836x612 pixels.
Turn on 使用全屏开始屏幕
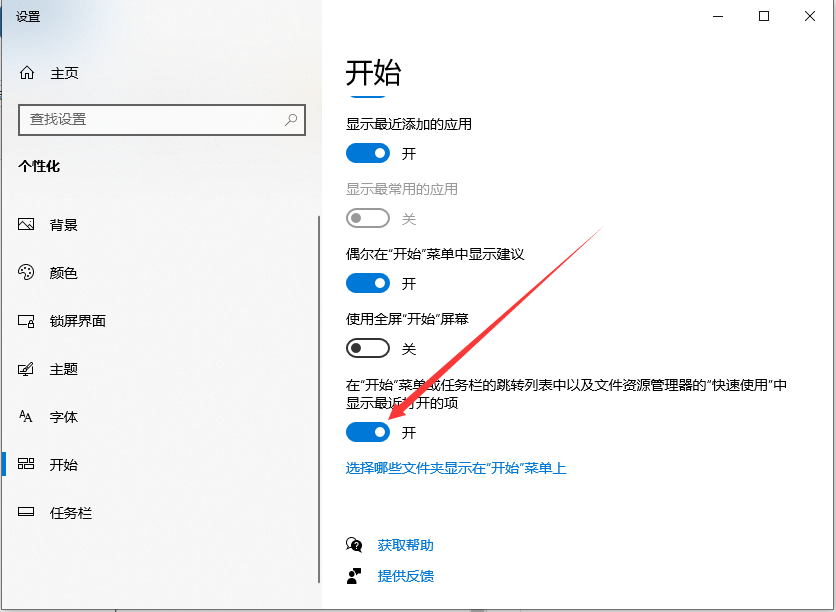[367, 348]
